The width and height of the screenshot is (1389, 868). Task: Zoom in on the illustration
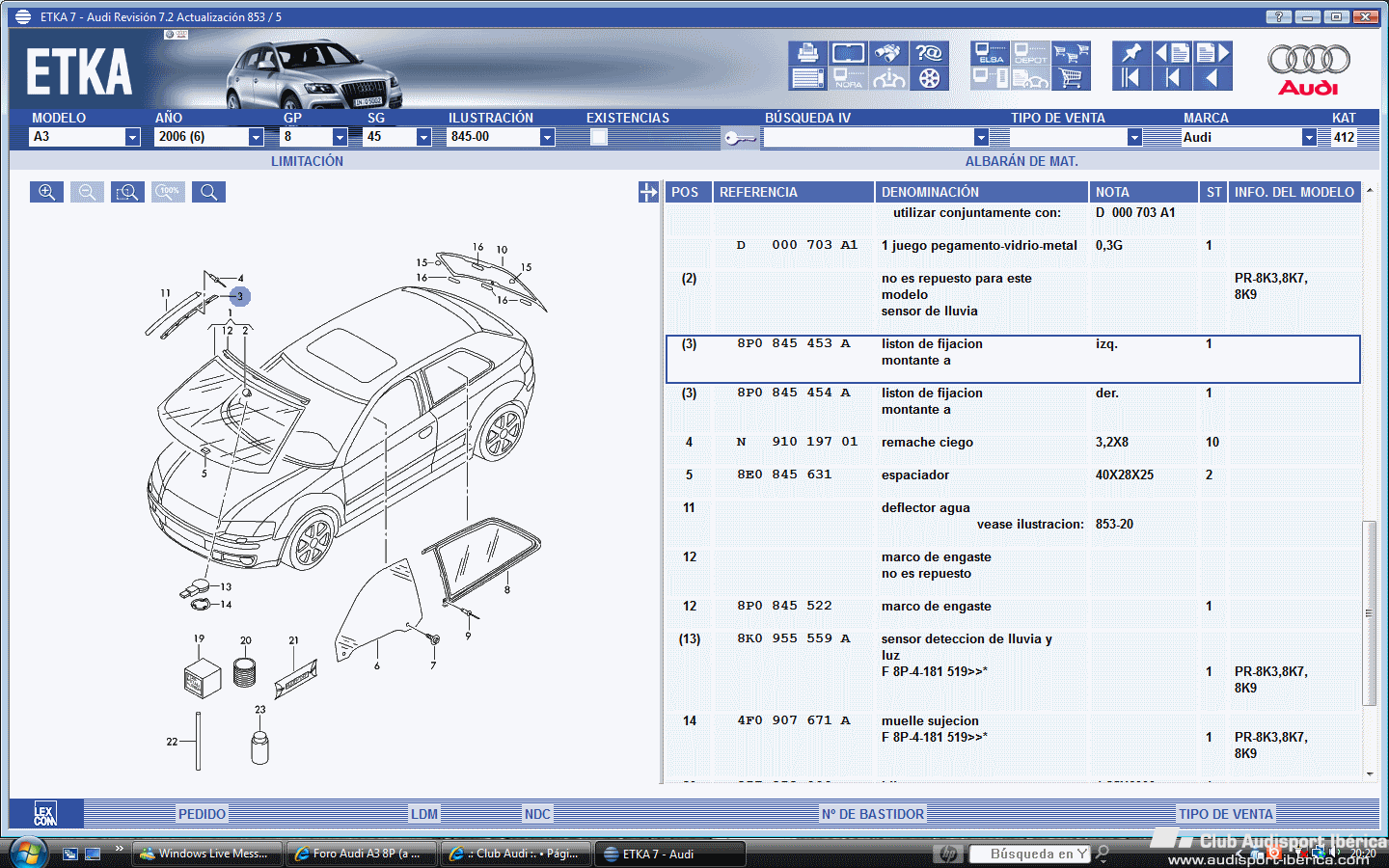pyautogui.click(x=46, y=192)
